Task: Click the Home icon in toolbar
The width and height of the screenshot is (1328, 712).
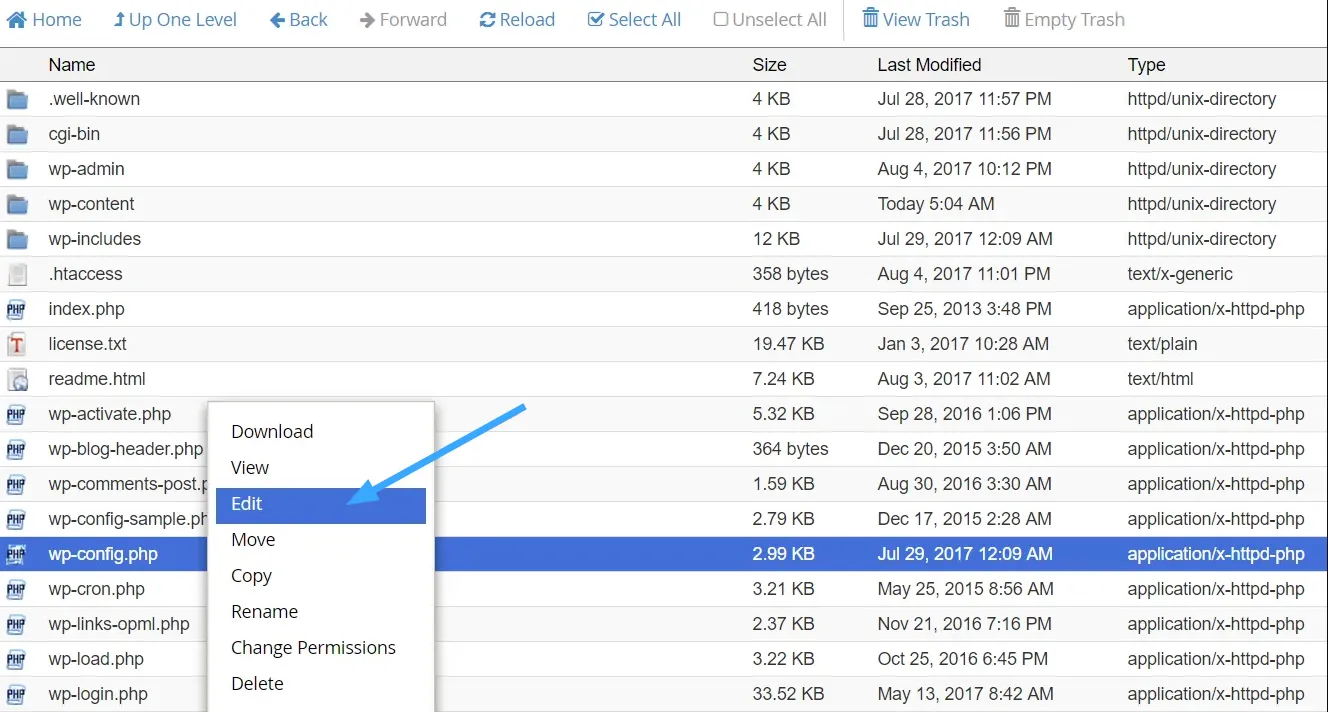Action: pos(17,19)
